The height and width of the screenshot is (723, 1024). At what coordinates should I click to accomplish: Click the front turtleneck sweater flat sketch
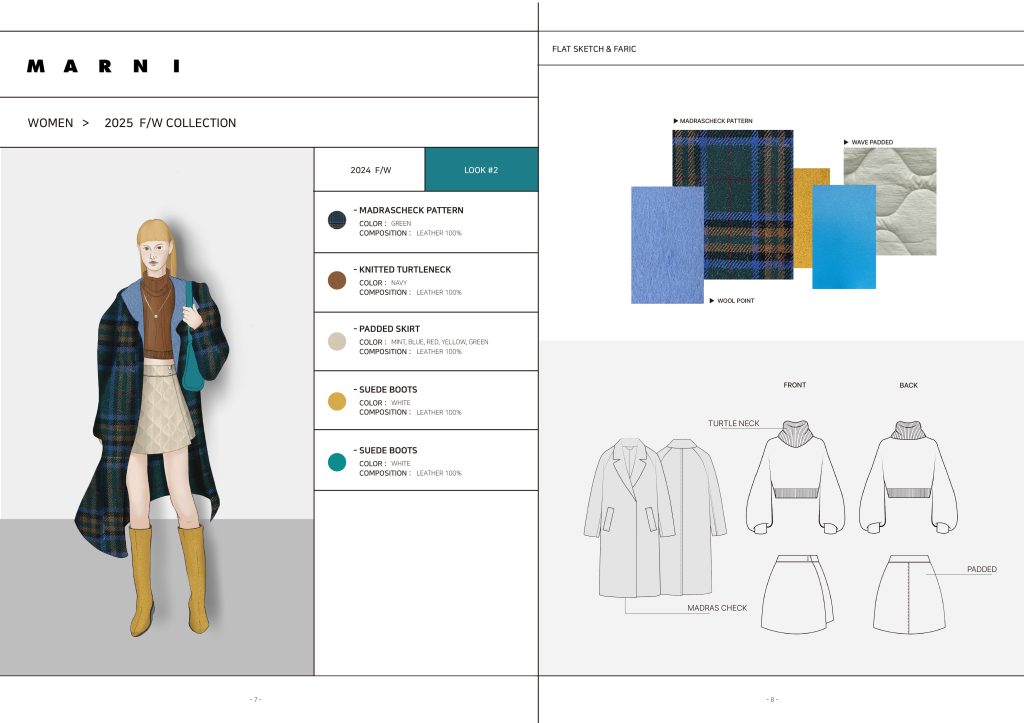[x=795, y=474]
